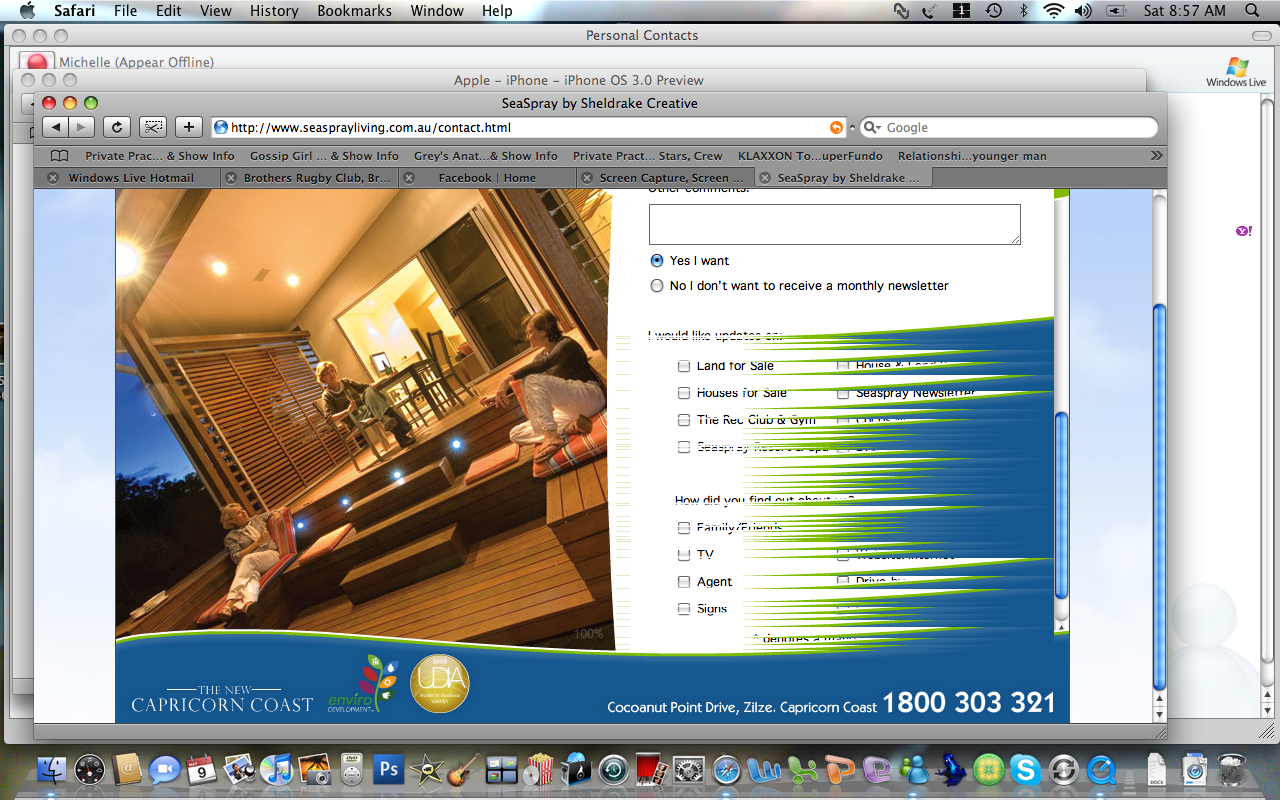Screen dimensions: 1280x800
Task: Open 'Gossip Girl' bookmark in bookmarks bar
Action: (324, 156)
